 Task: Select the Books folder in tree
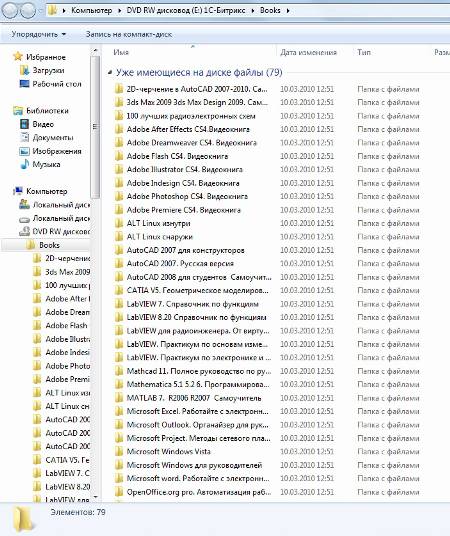[x=49, y=245]
